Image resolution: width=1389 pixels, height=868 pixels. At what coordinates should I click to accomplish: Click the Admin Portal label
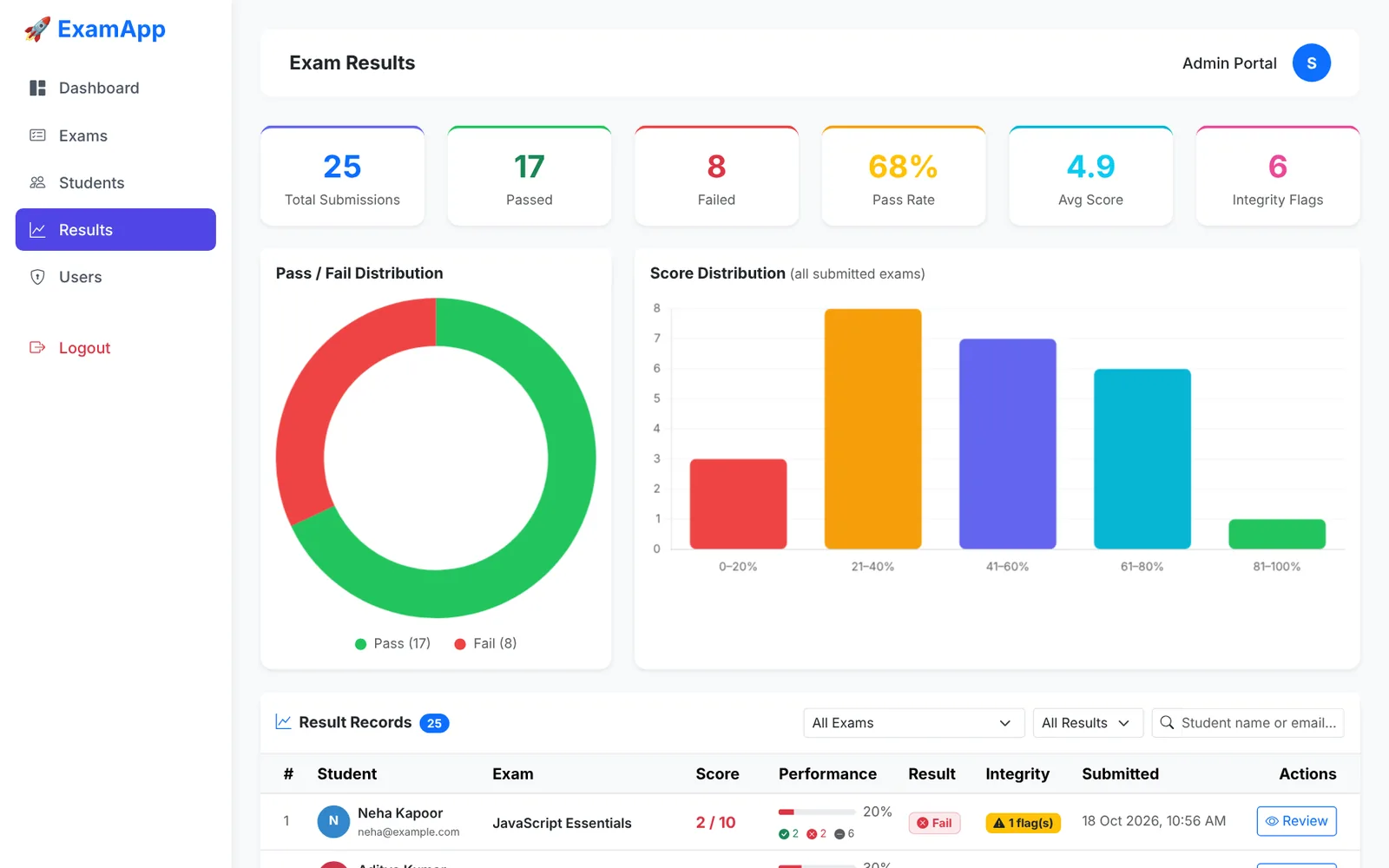[1229, 63]
